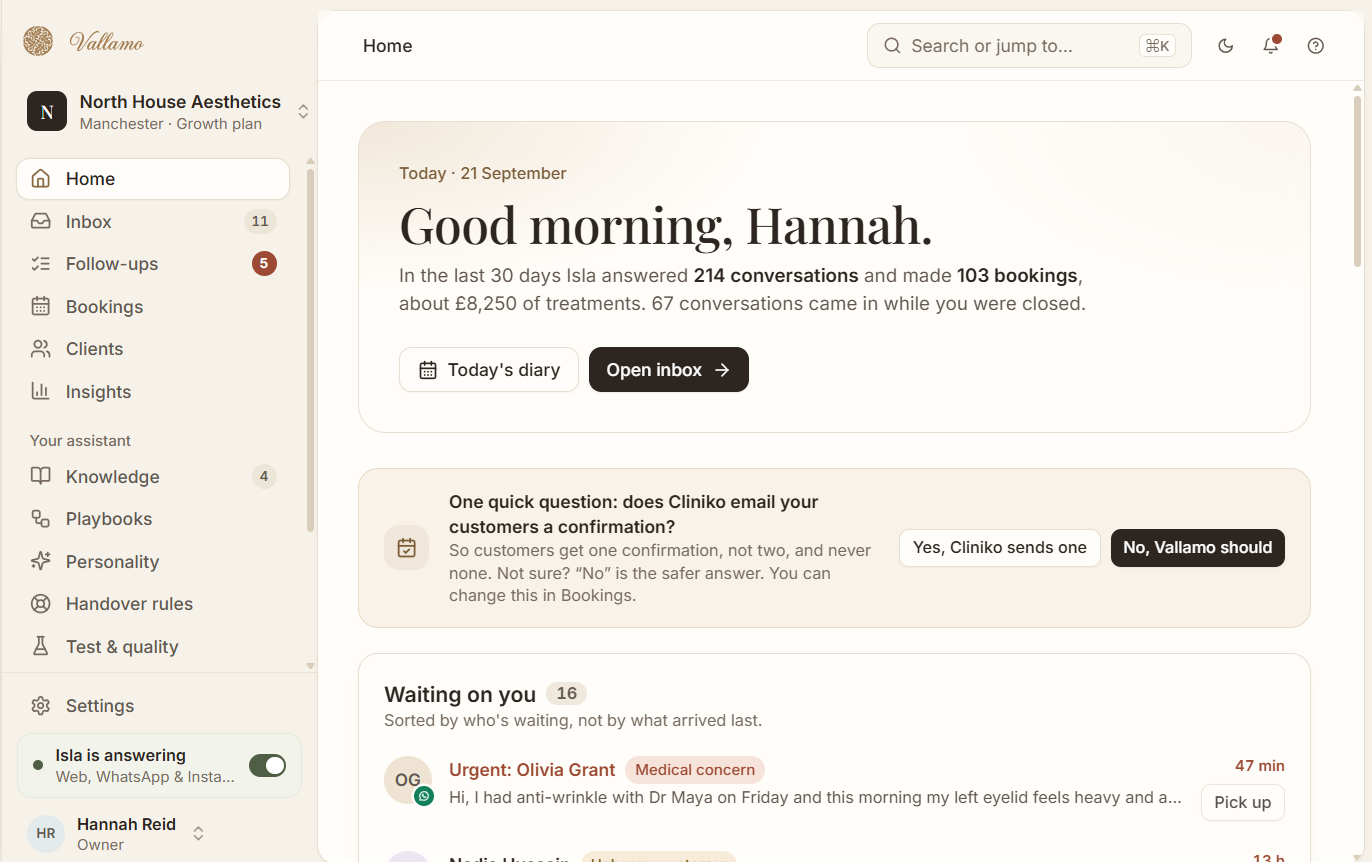Click the Search or jump to field

pyautogui.click(x=1029, y=46)
